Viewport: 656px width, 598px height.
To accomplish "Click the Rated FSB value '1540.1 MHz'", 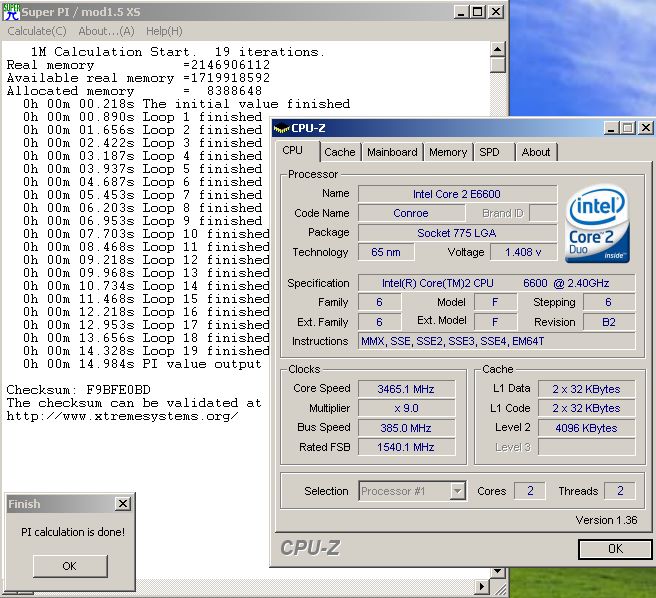I will (x=406, y=447).
